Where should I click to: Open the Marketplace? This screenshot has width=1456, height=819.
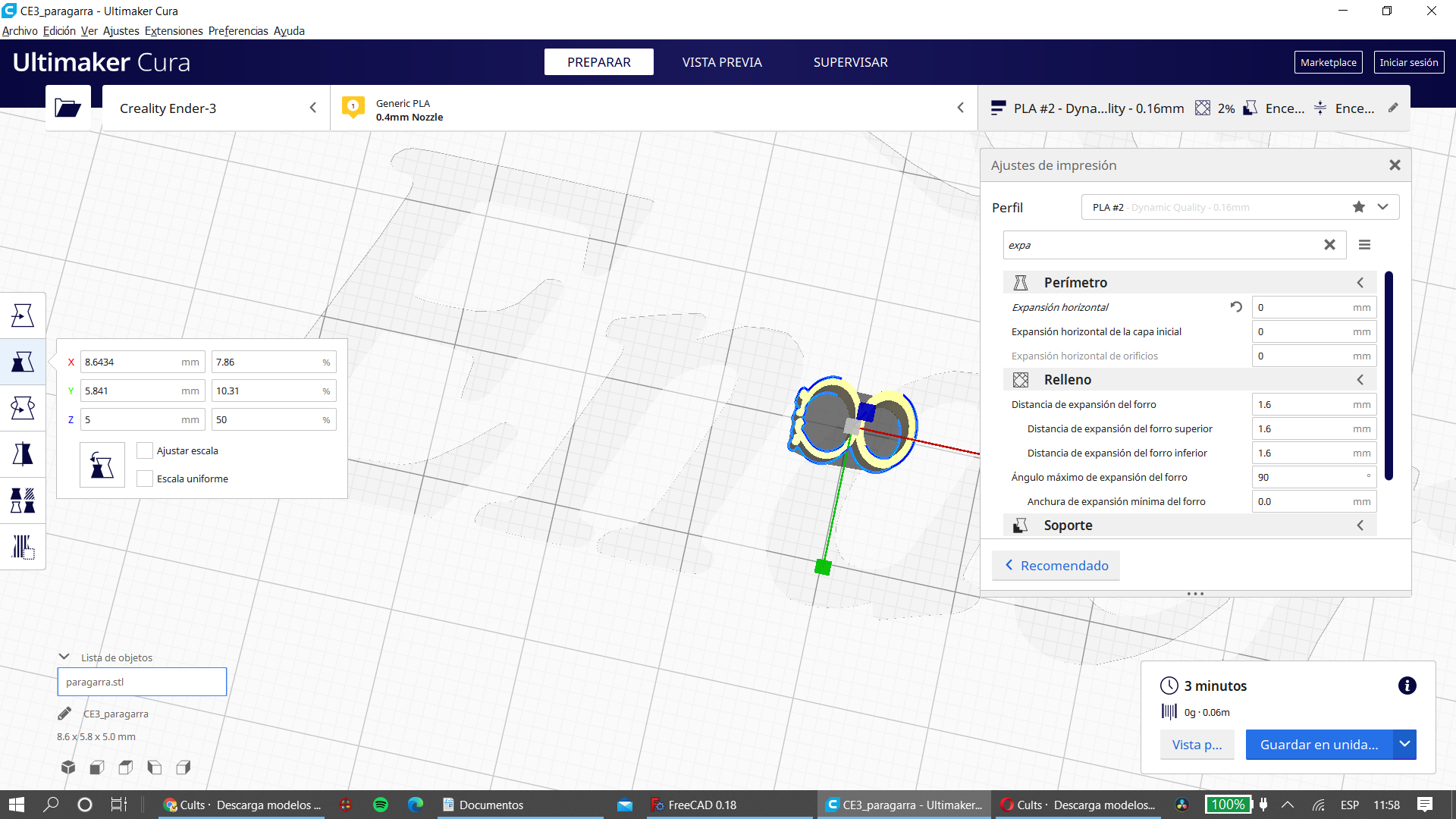[x=1329, y=62]
